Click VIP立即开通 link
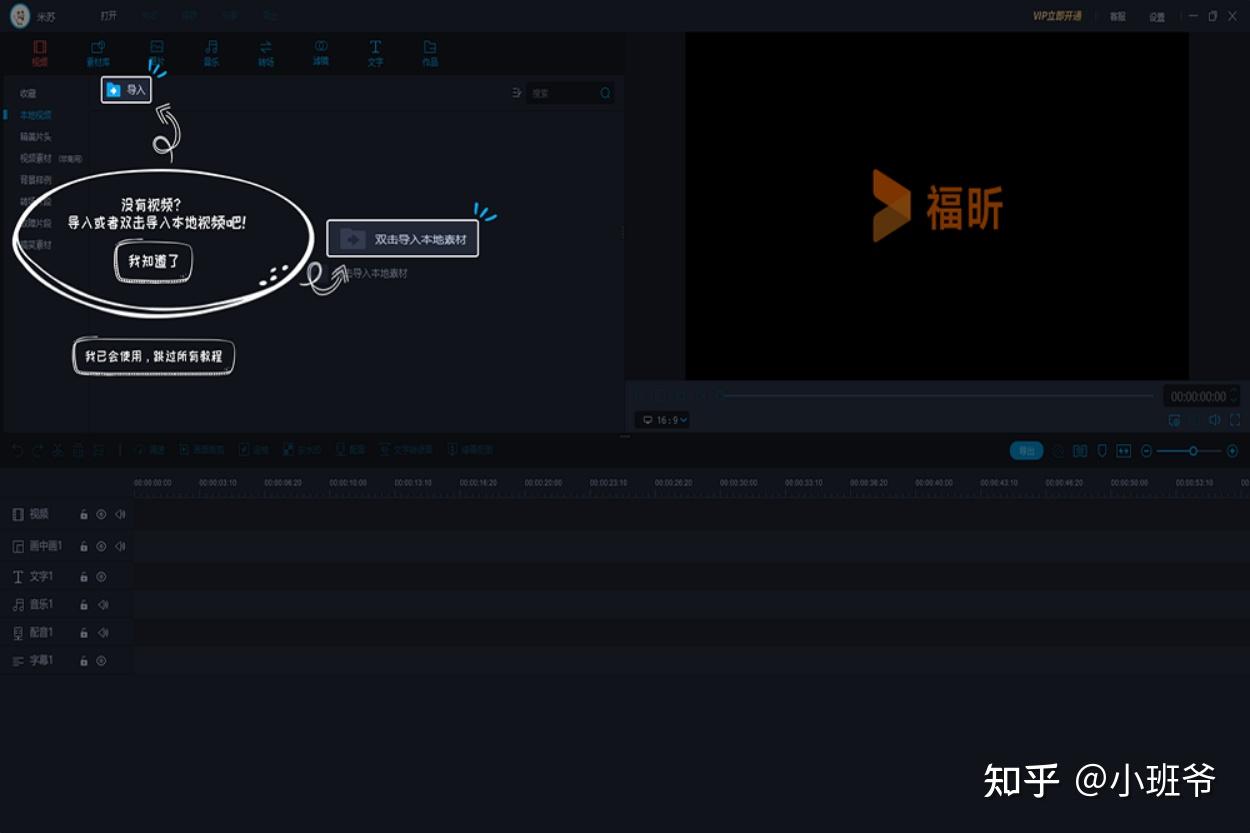This screenshot has width=1250, height=833. [x=1057, y=16]
